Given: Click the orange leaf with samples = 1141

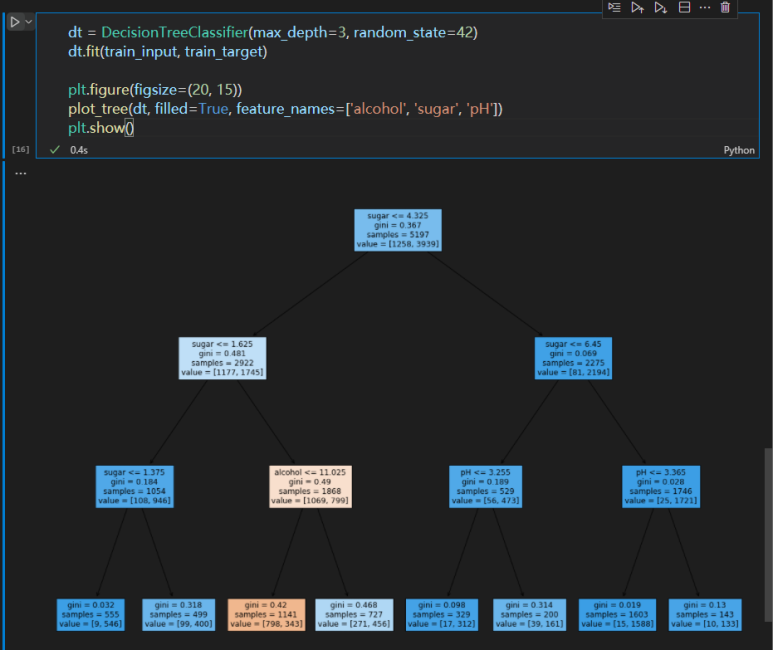Looking at the screenshot, I should click(x=266, y=614).
